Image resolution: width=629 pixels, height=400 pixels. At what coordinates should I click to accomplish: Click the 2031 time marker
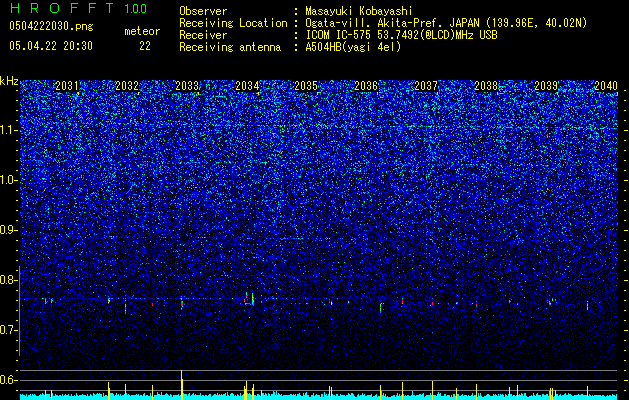[67, 86]
